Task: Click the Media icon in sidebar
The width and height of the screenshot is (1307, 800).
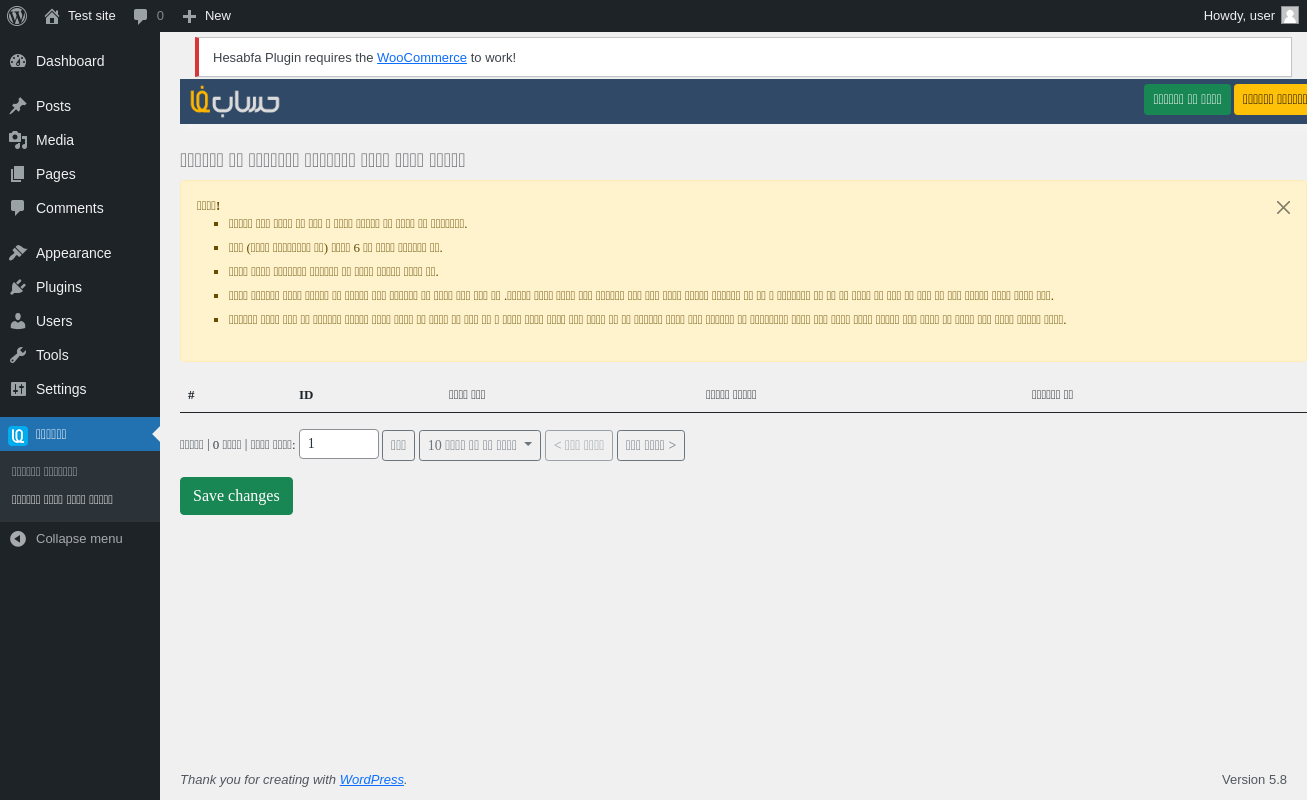Action: pos(18,140)
